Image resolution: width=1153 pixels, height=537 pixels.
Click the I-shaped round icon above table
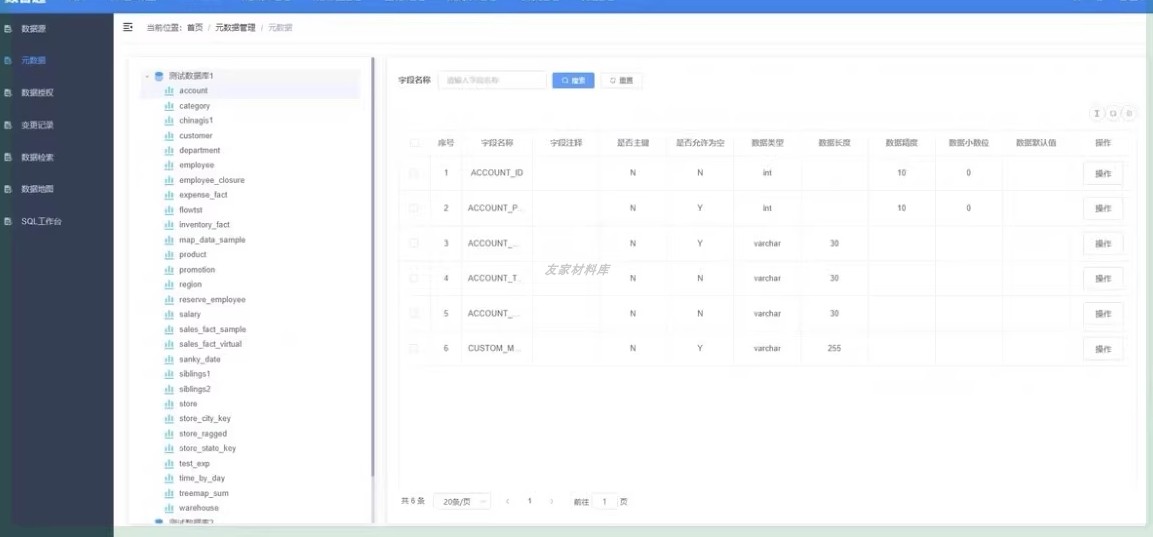pyautogui.click(x=1096, y=113)
